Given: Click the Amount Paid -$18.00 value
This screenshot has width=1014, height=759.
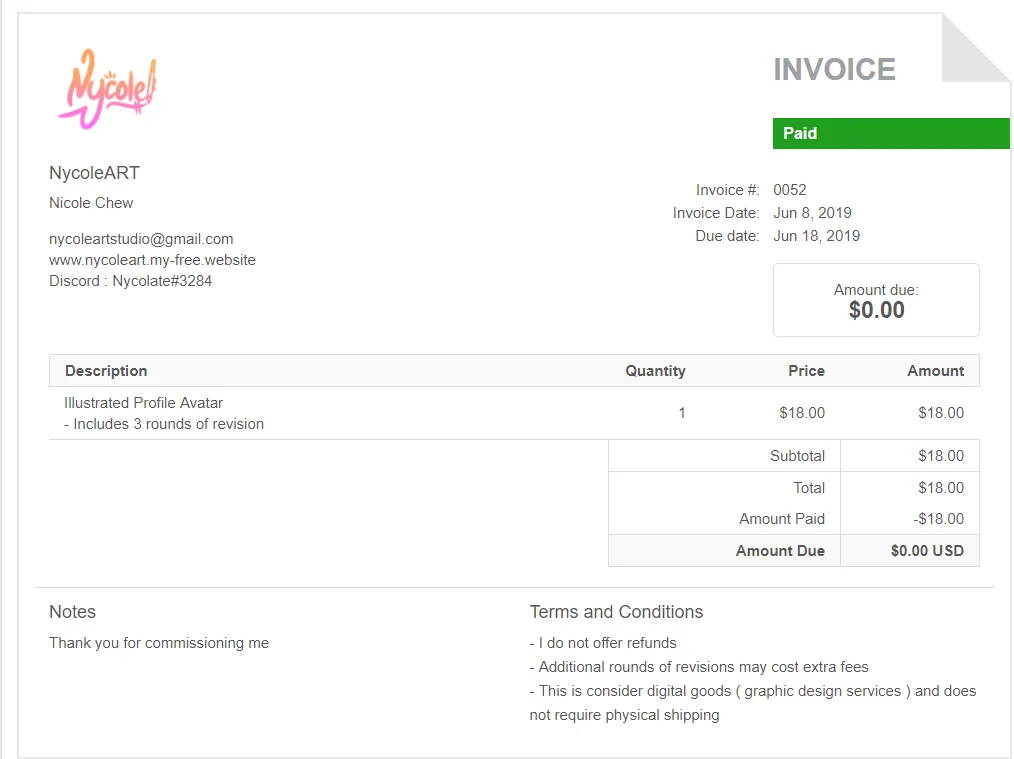Looking at the screenshot, I should (x=940, y=519).
